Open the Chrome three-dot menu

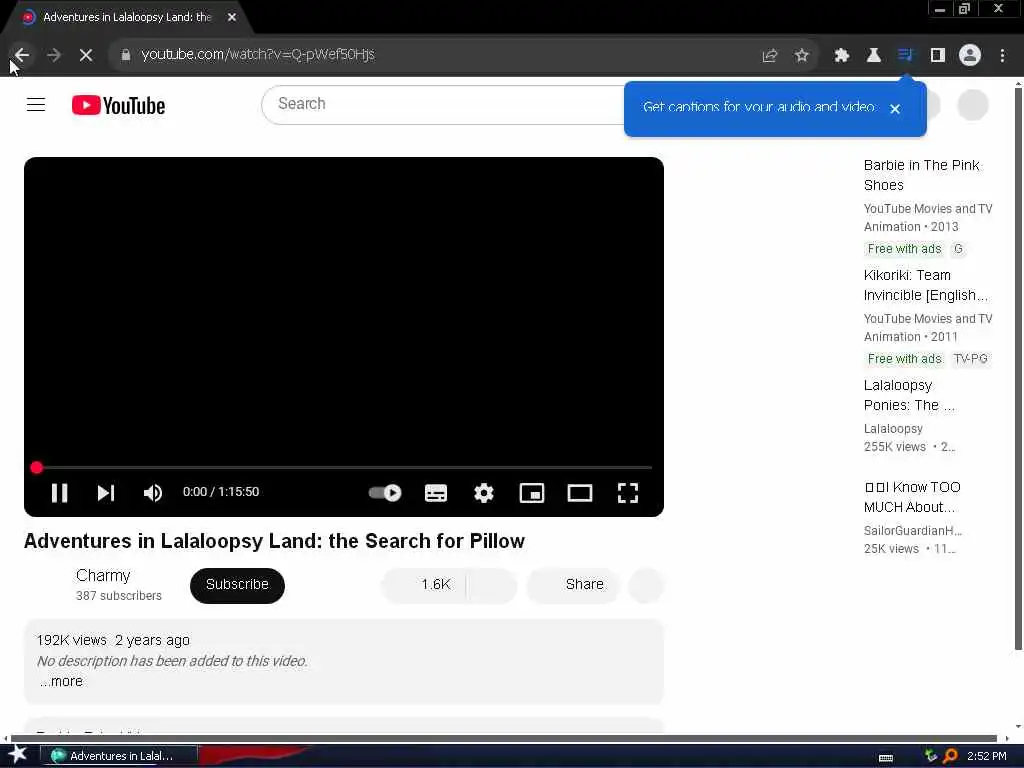1002,56
